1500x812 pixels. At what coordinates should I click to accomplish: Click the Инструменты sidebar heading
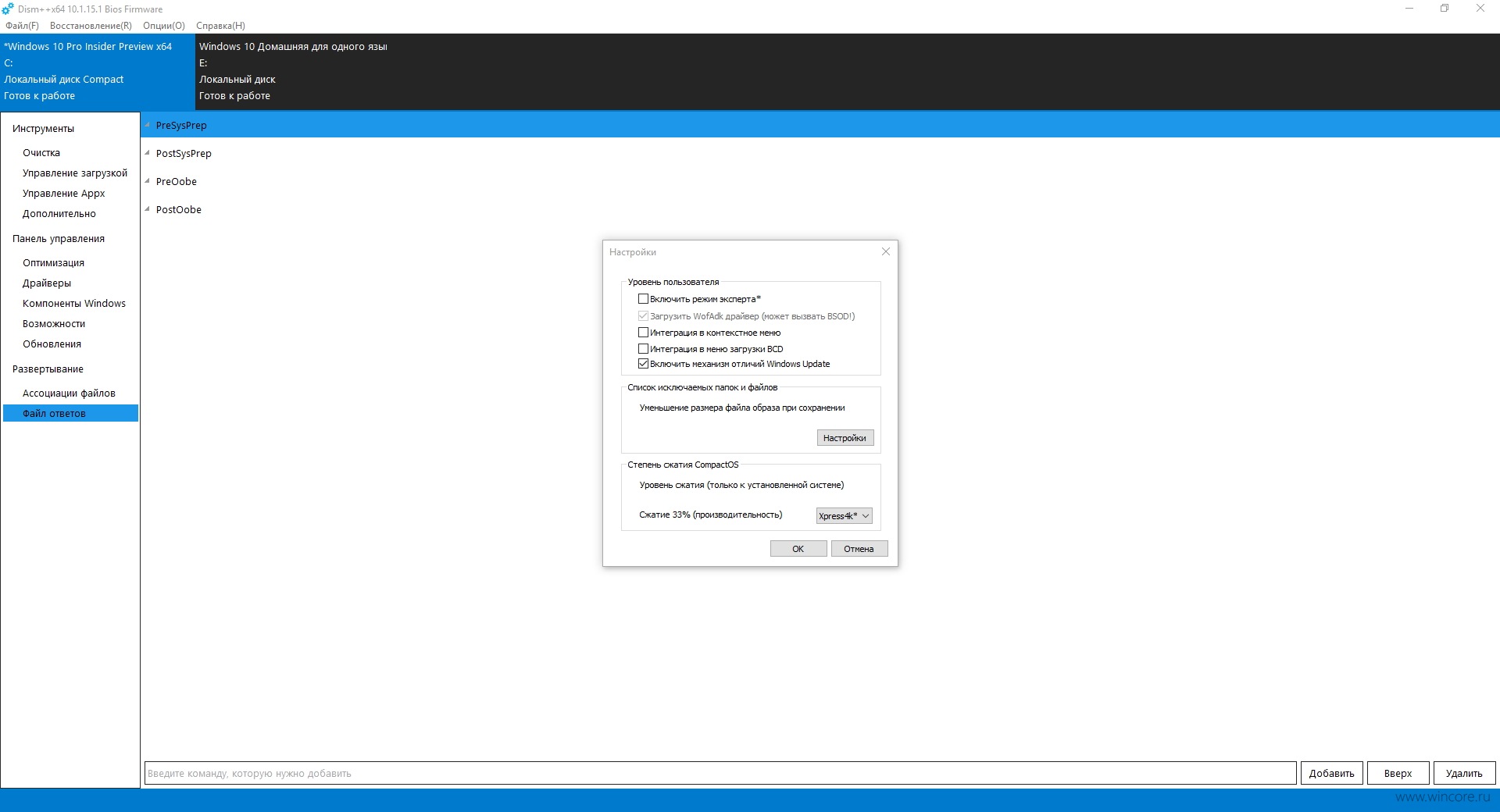tap(44, 129)
